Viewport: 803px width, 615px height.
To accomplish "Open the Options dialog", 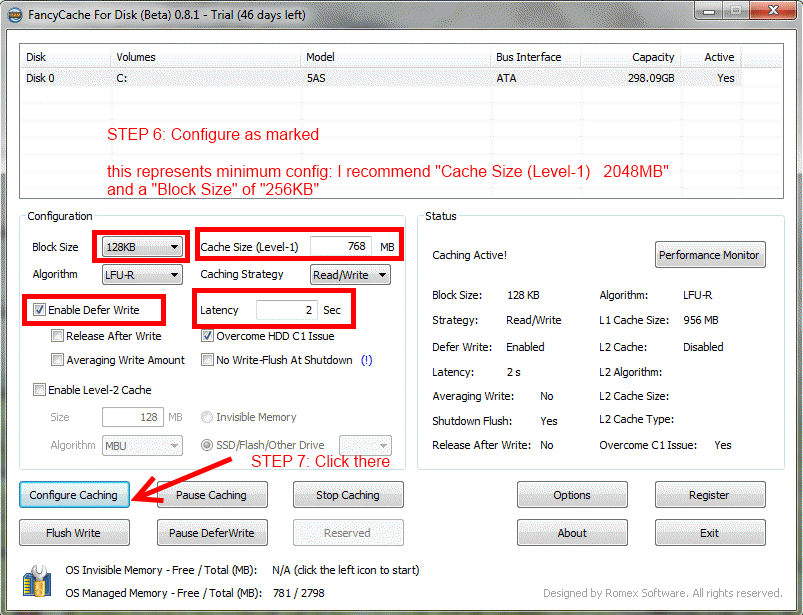I will 572,495.
